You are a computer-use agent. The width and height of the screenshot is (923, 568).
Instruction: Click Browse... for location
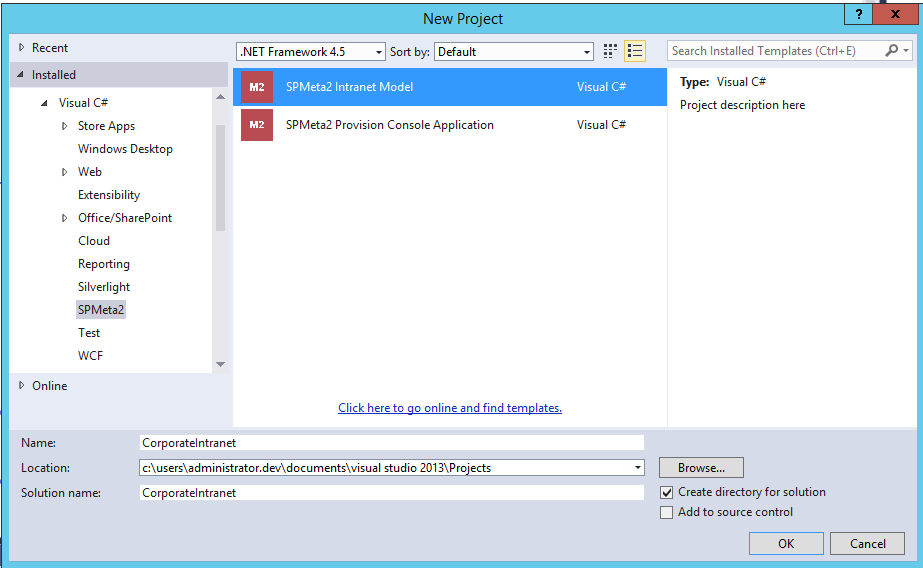point(701,468)
